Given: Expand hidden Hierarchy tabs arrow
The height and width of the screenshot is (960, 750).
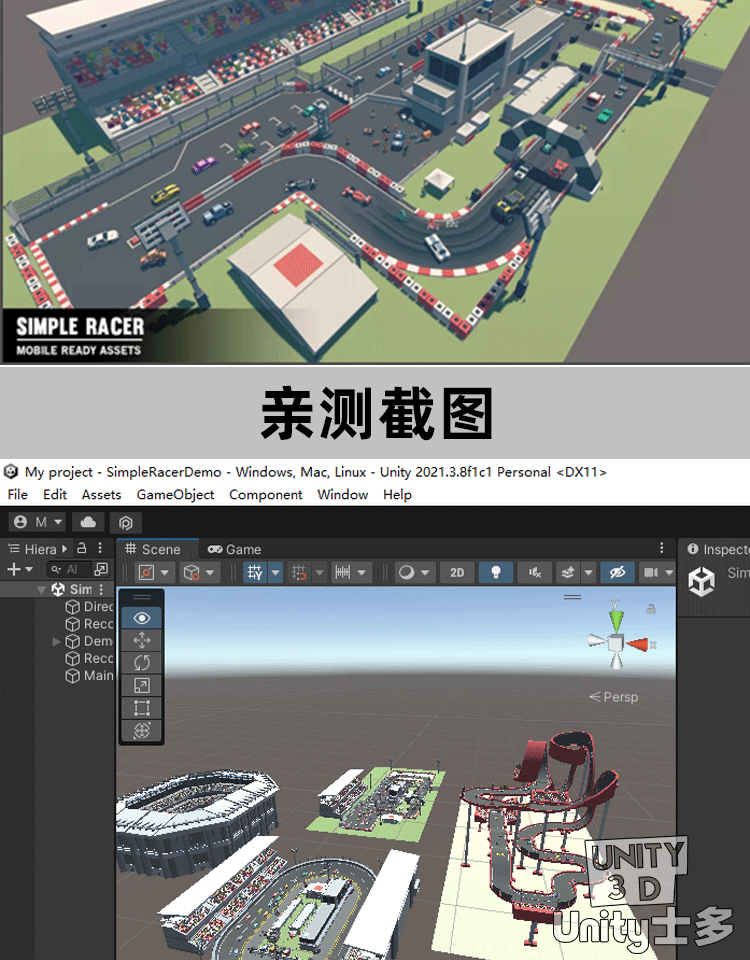Looking at the screenshot, I should [65, 548].
